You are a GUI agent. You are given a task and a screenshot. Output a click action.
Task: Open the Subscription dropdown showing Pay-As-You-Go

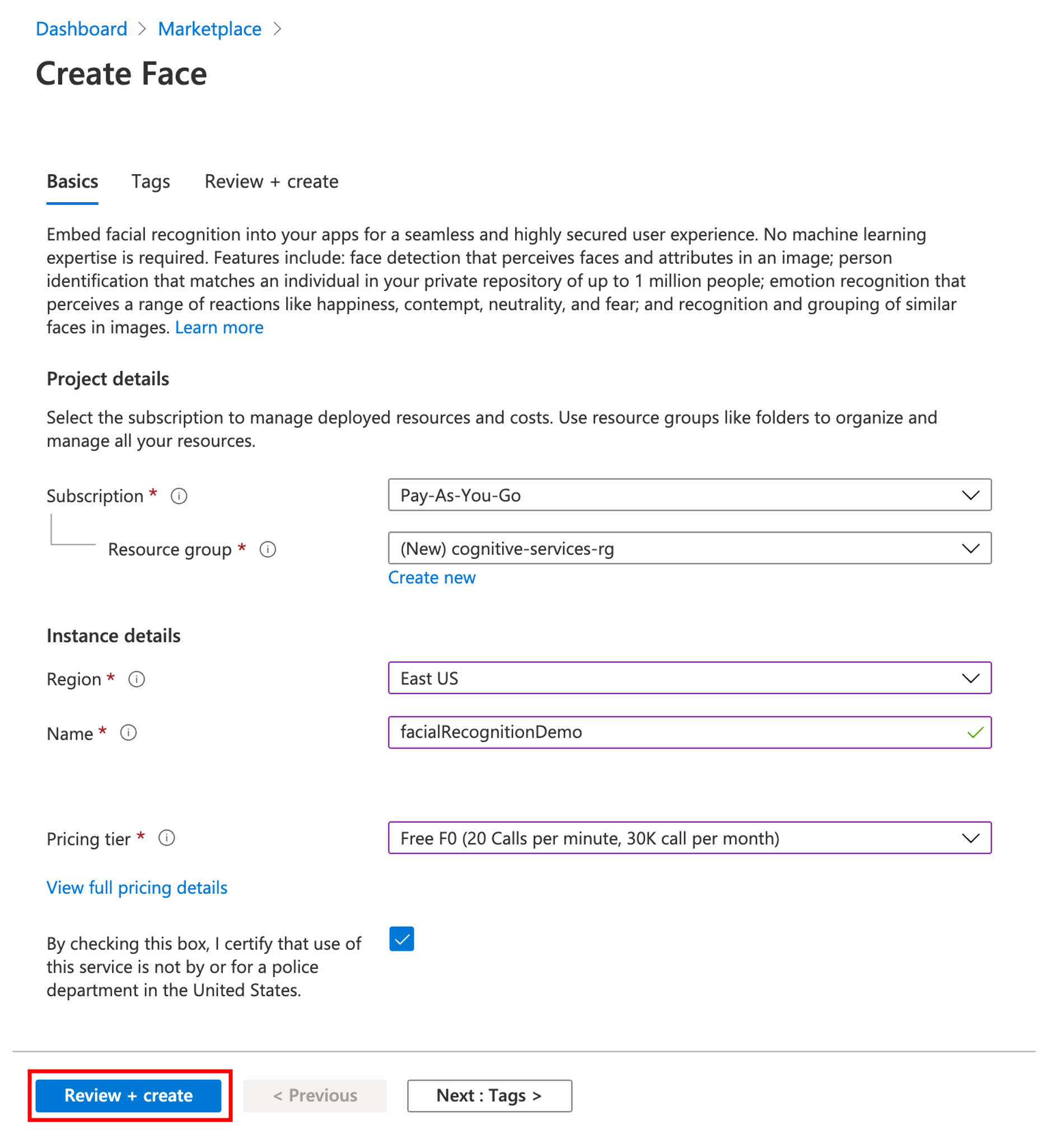(x=689, y=495)
